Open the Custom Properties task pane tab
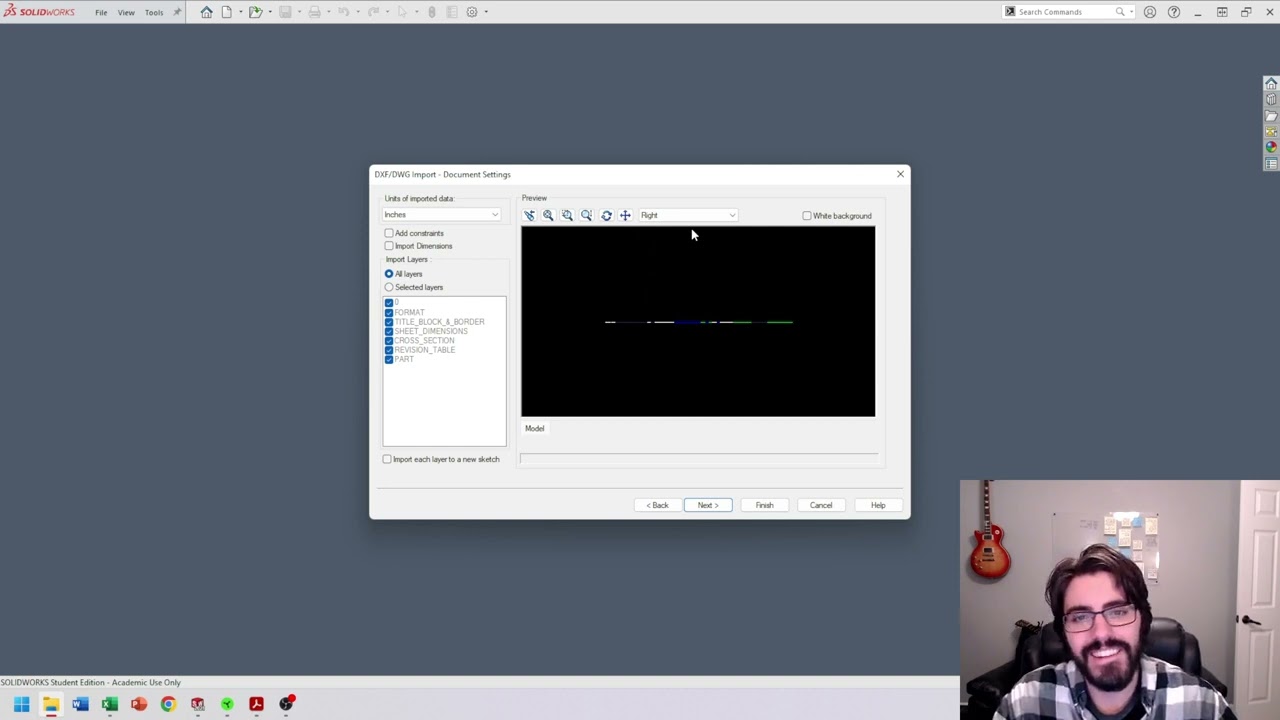The image size is (1280, 720). 1271,164
